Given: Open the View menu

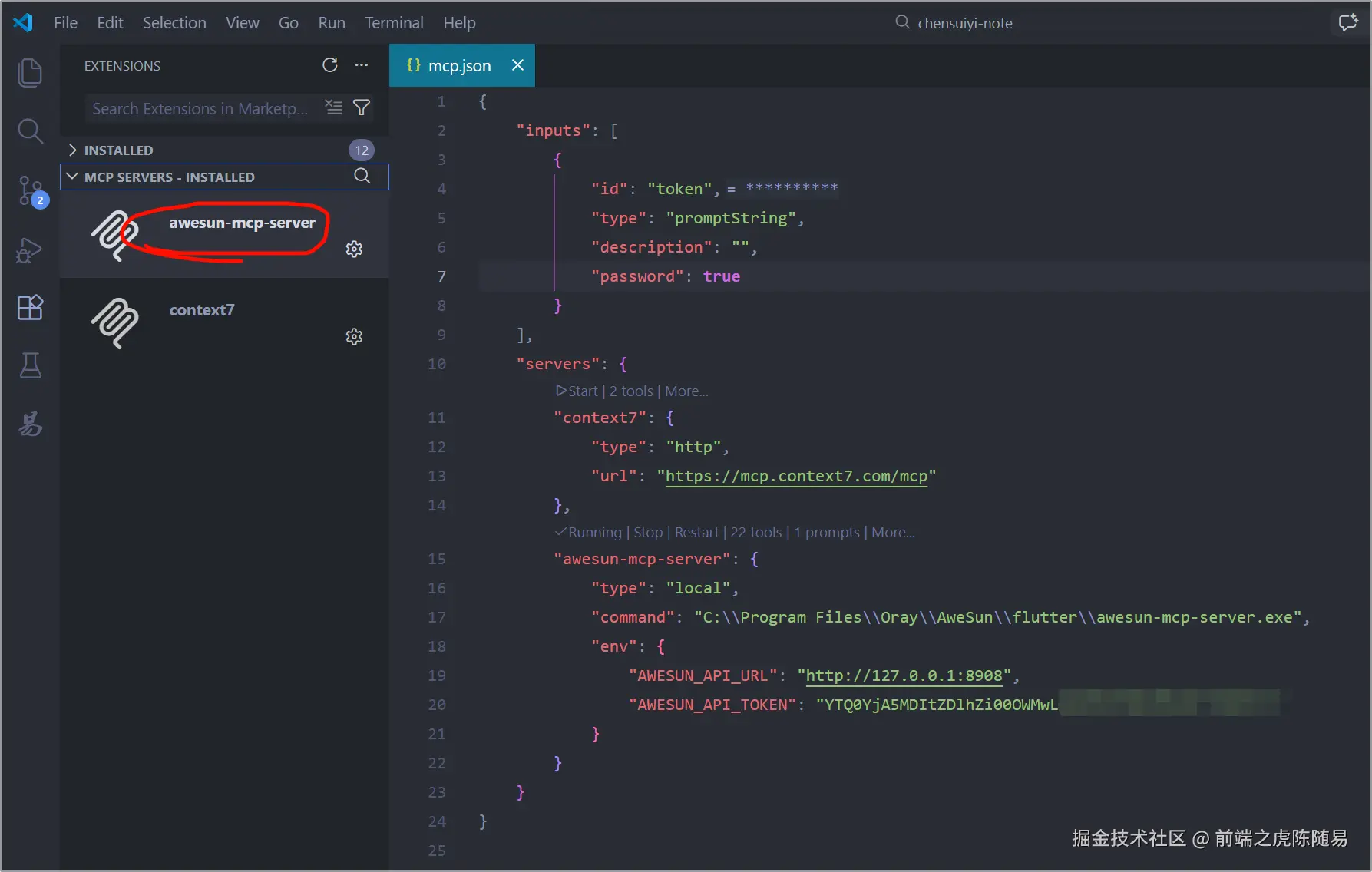Looking at the screenshot, I should coord(242,23).
